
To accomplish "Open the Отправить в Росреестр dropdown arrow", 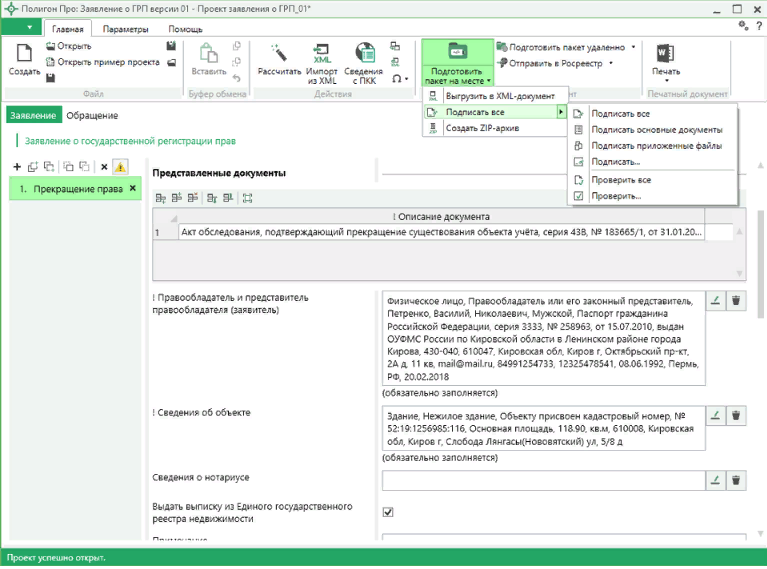I will pyautogui.click(x=610, y=63).
